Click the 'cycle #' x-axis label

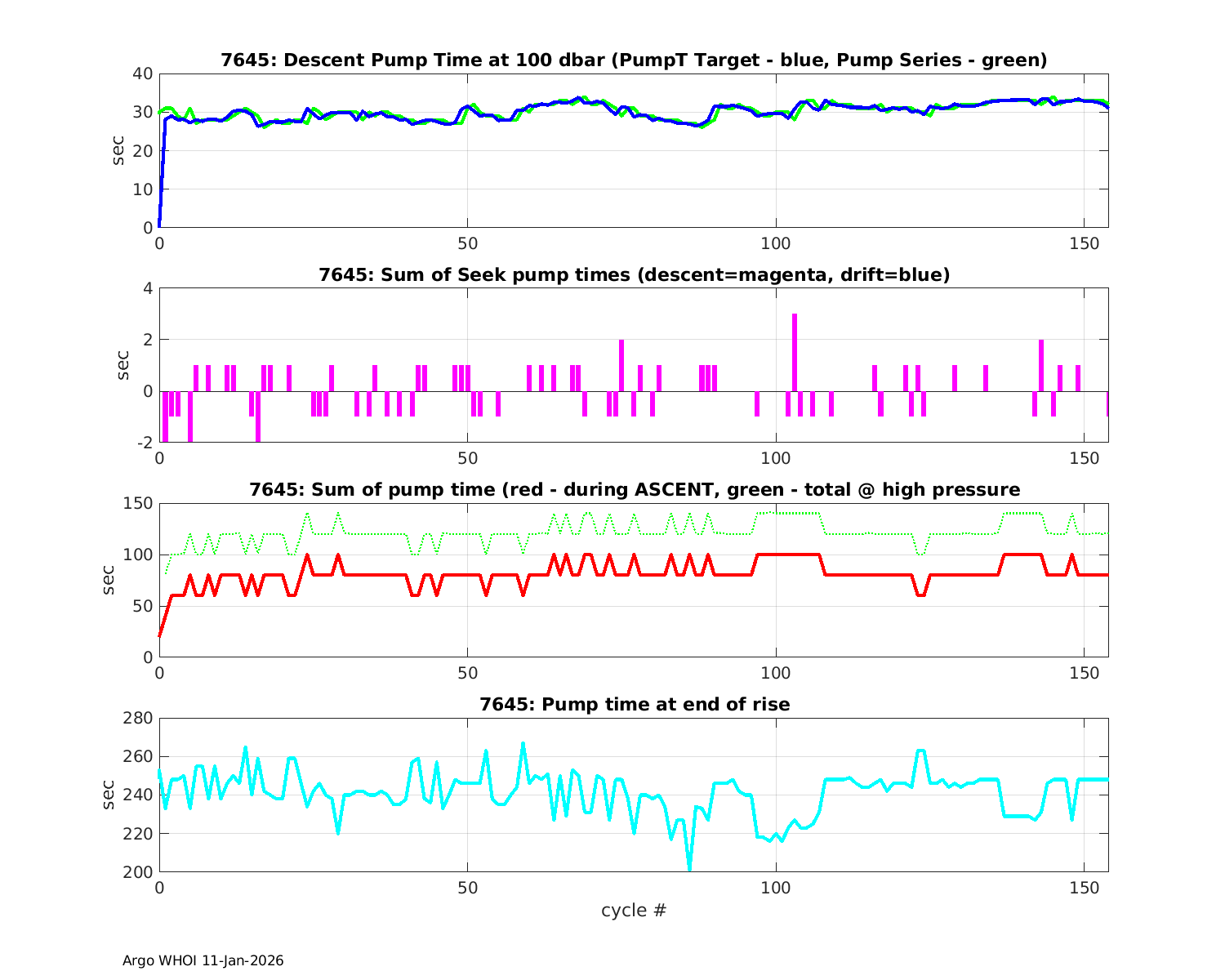pyautogui.click(x=634, y=911)
